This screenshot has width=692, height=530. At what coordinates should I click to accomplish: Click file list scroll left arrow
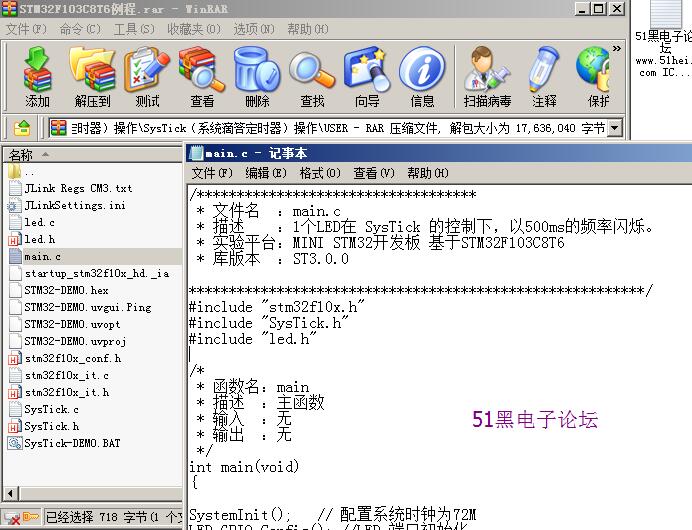tap(11, 493)
